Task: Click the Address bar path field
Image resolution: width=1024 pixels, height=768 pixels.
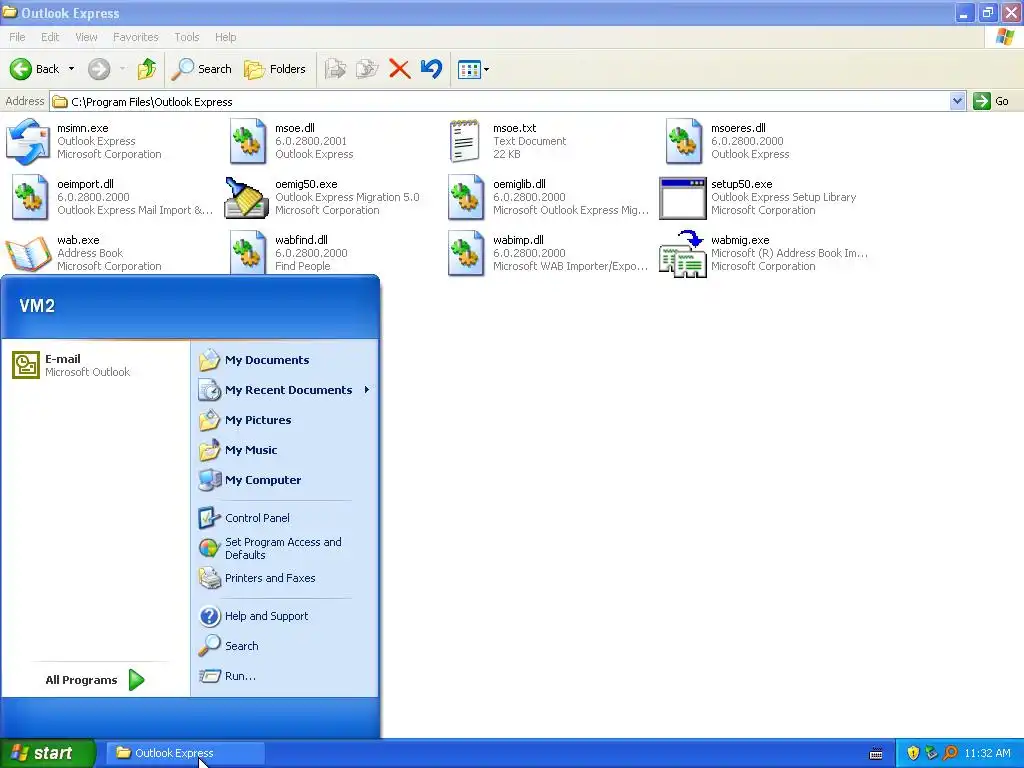Action: click(x=500, y=101)
